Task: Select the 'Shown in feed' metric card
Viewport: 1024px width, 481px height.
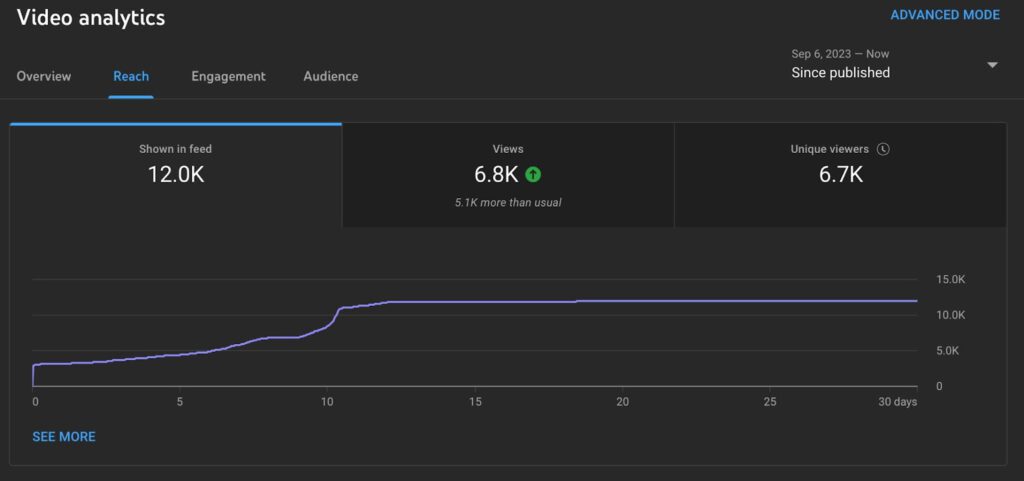Action: (175, 165)
